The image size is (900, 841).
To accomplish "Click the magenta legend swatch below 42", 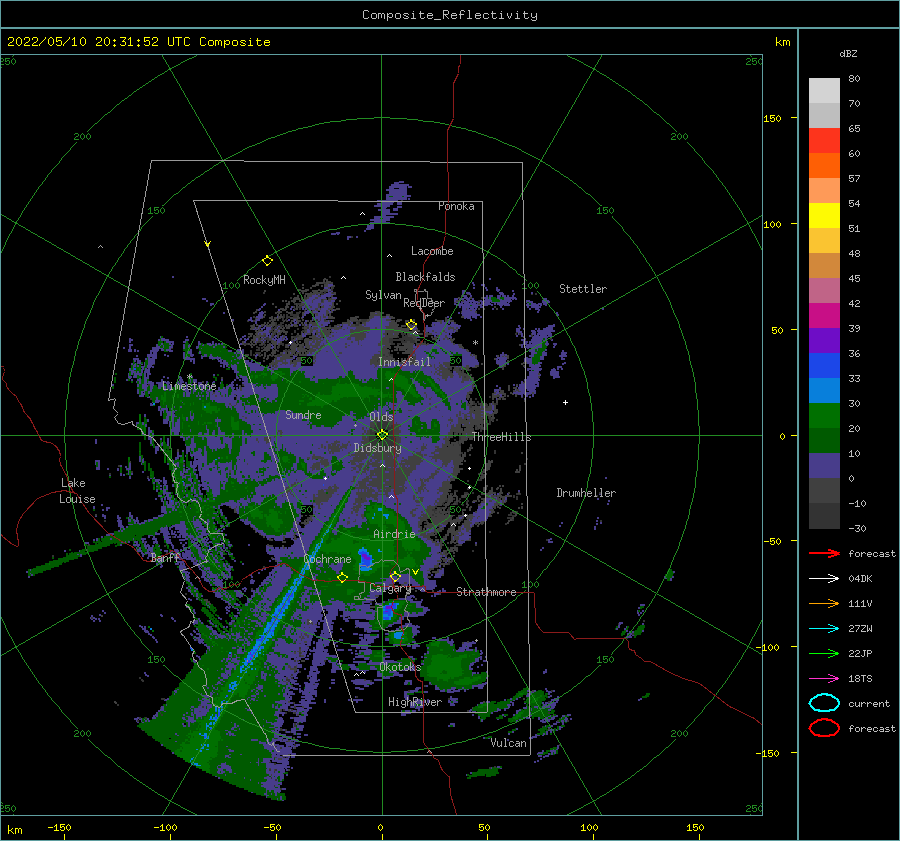I will (x=824, y=316).
